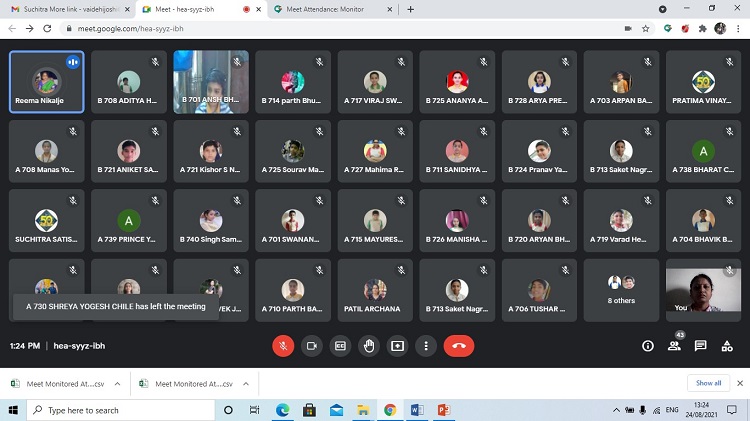Click the Windows taskbar search box

[120, 410]
